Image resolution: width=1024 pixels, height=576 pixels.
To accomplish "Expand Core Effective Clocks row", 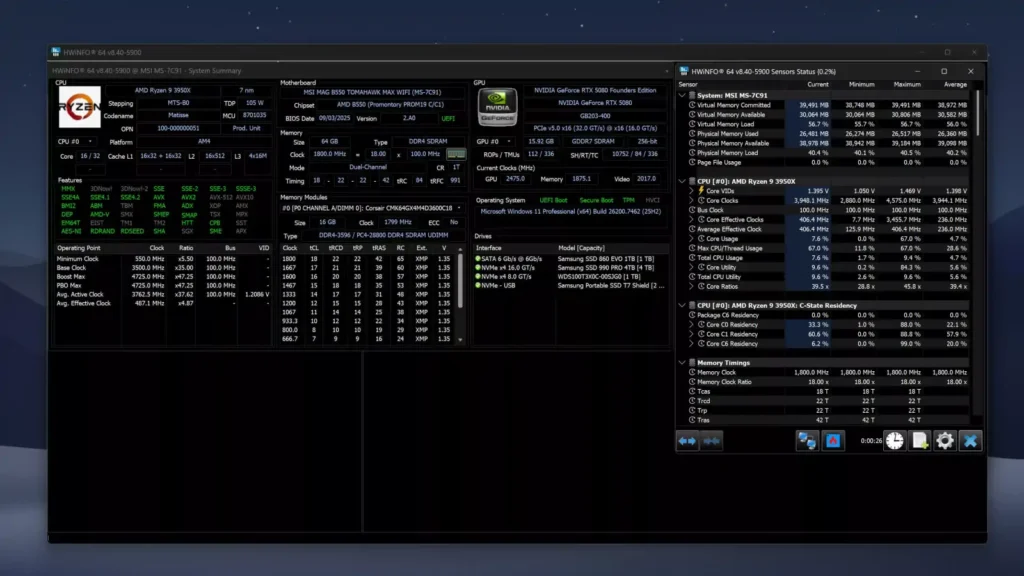I will (692, 219).
